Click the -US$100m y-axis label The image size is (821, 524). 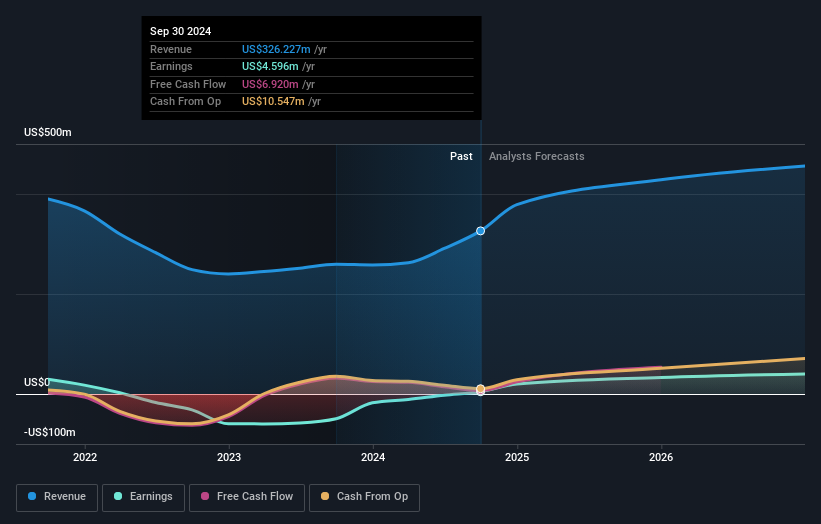pos(50,432)
